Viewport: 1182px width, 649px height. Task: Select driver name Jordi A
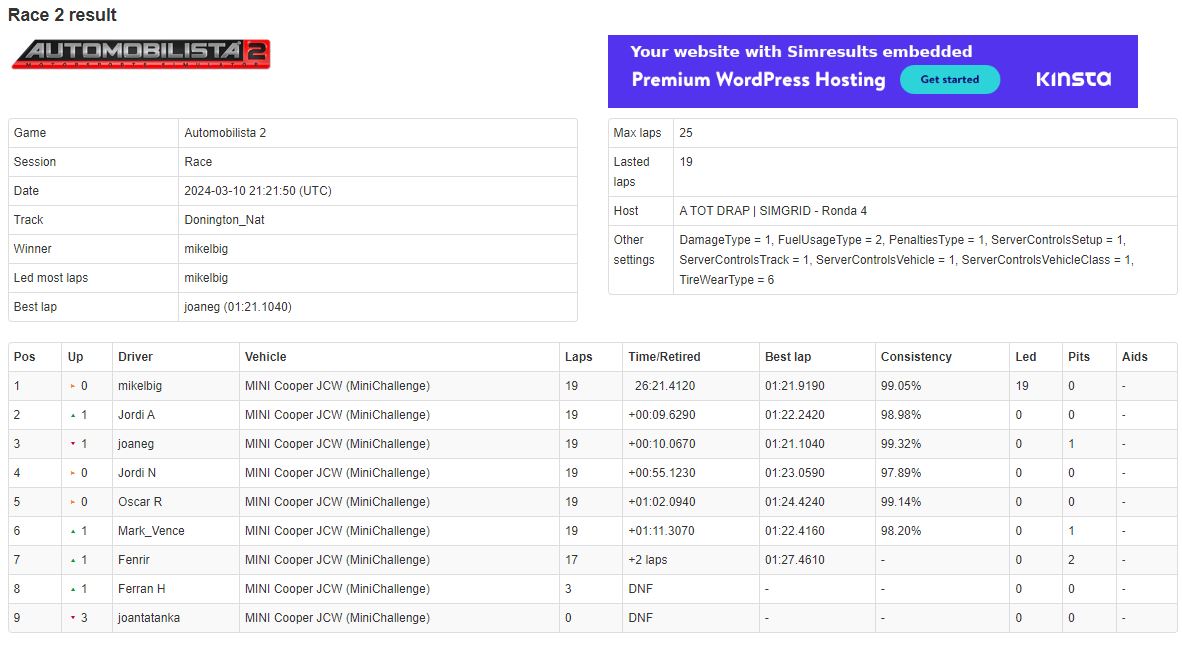coord(136,415)
